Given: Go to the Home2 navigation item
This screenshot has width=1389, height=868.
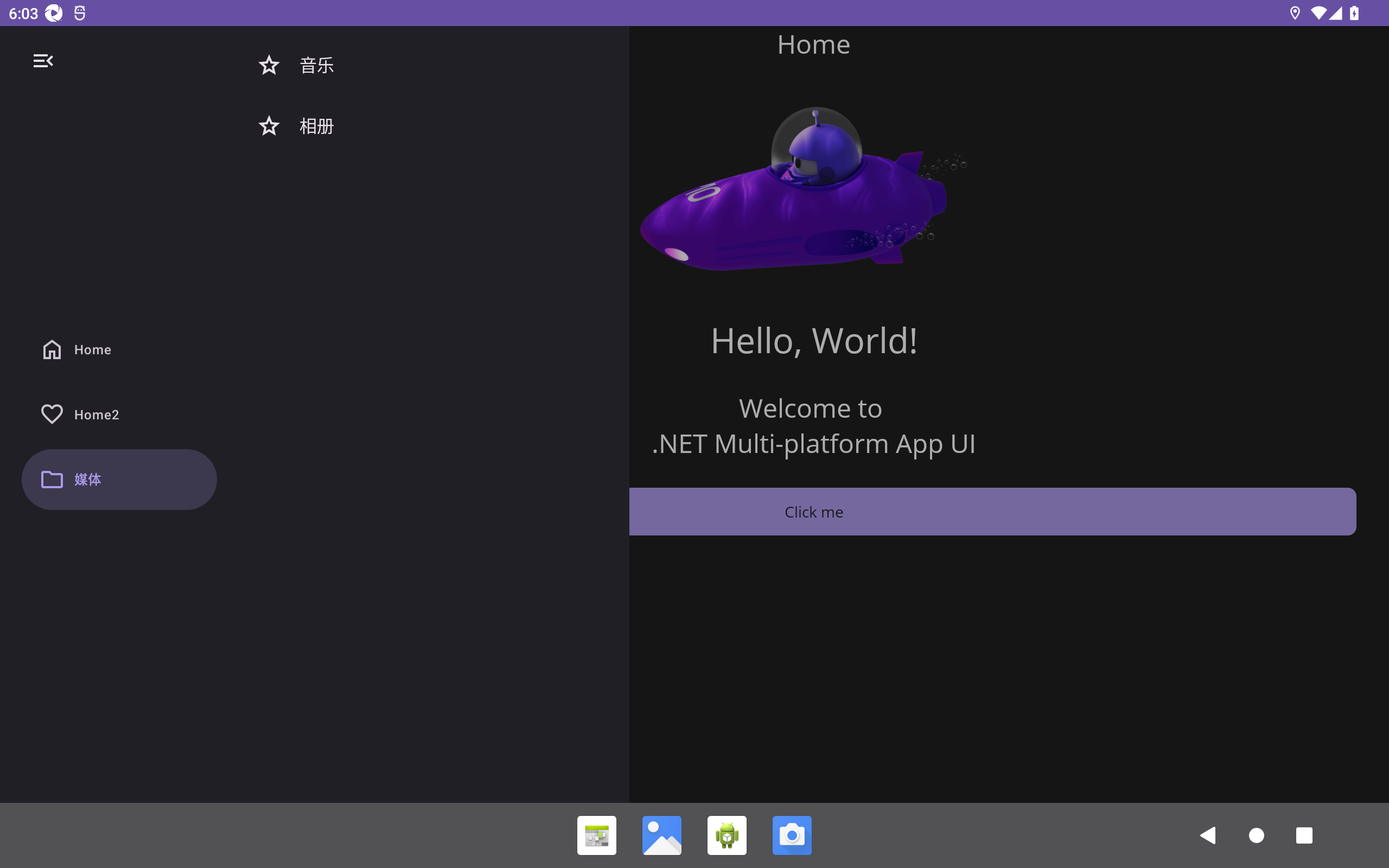Looking at the screenshot, I should [119, 414].
